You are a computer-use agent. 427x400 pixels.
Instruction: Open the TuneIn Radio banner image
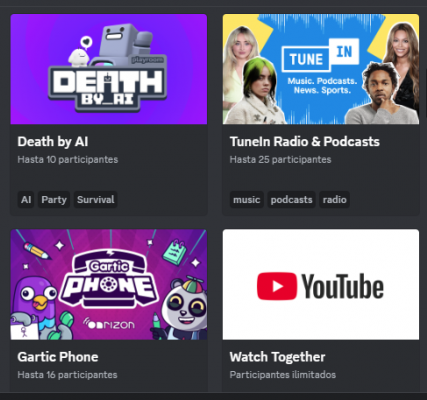tap(321, 69)
